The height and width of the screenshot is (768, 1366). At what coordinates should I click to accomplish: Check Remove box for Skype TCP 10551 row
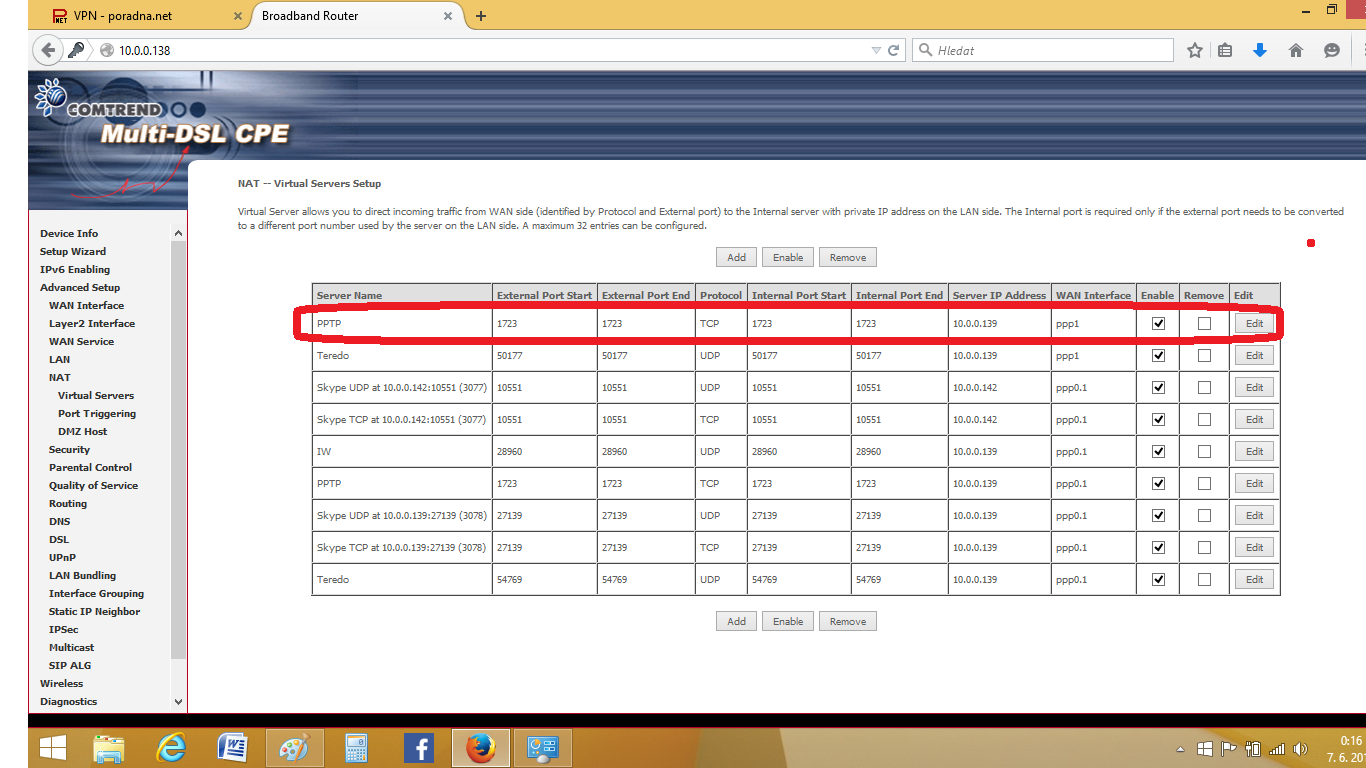(1204, 420)
